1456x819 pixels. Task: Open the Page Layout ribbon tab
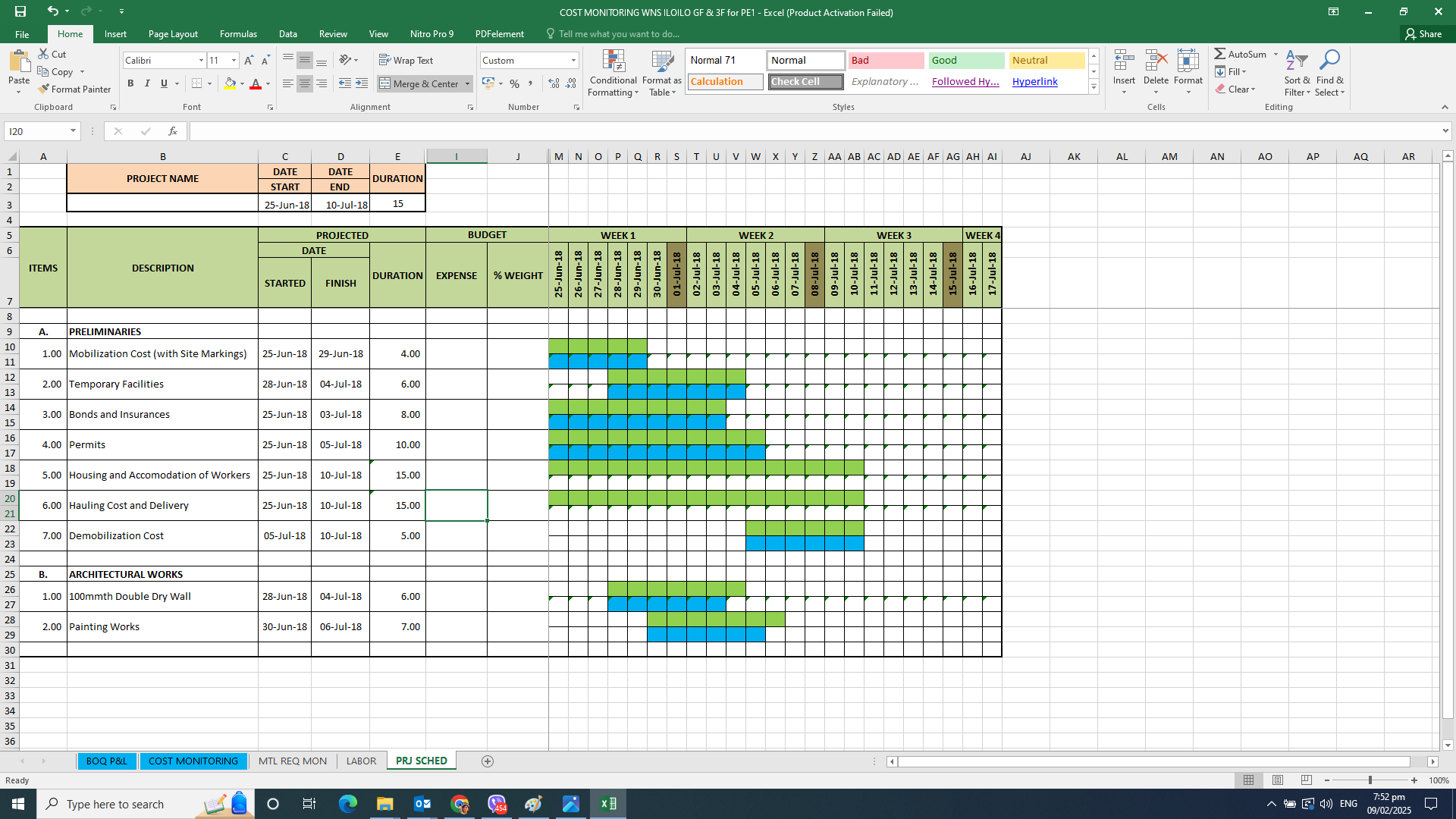tap(173, 33)
